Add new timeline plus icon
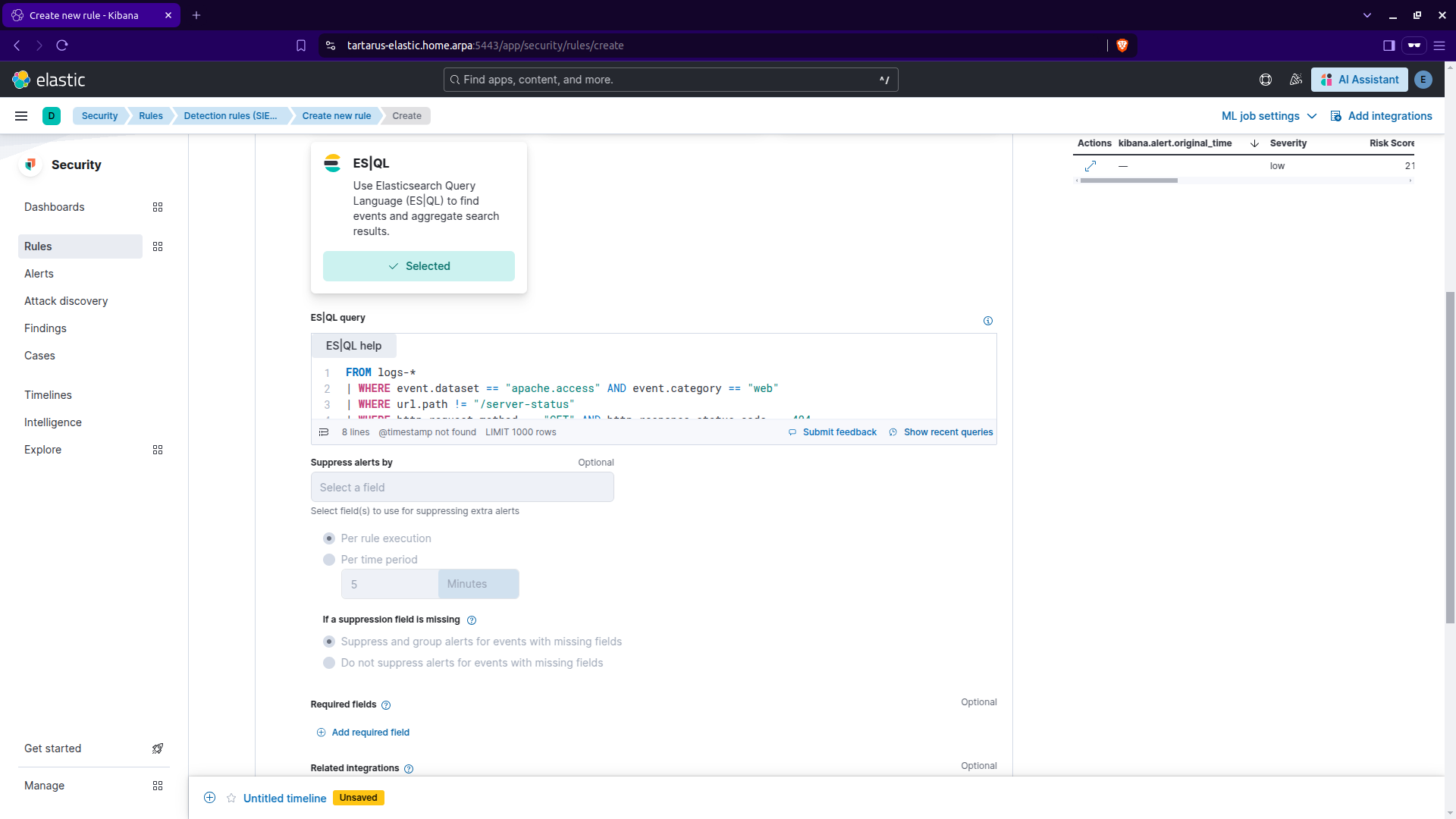 tap(210, 798)
